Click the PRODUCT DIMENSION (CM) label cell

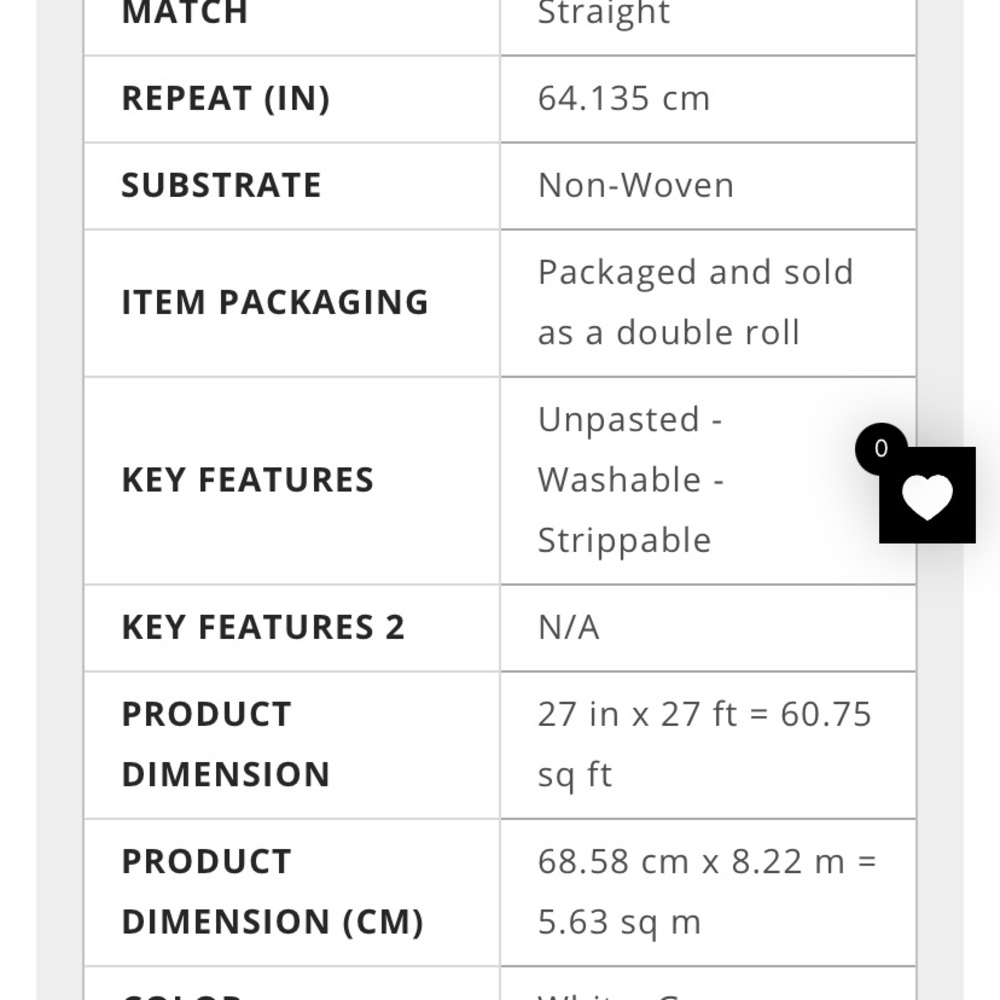pyautogui.click(x=272, y=891)
